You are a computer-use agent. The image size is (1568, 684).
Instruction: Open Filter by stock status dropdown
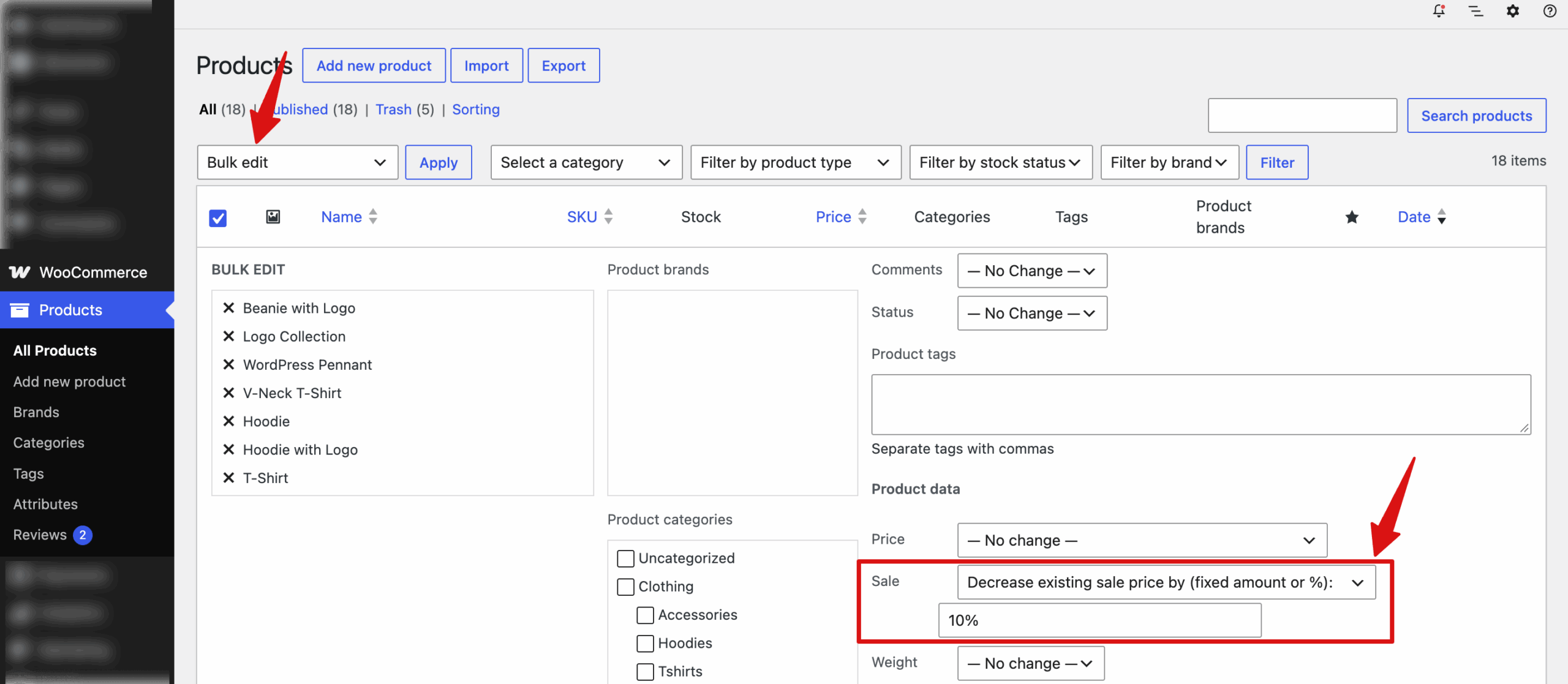(1001, 162)
